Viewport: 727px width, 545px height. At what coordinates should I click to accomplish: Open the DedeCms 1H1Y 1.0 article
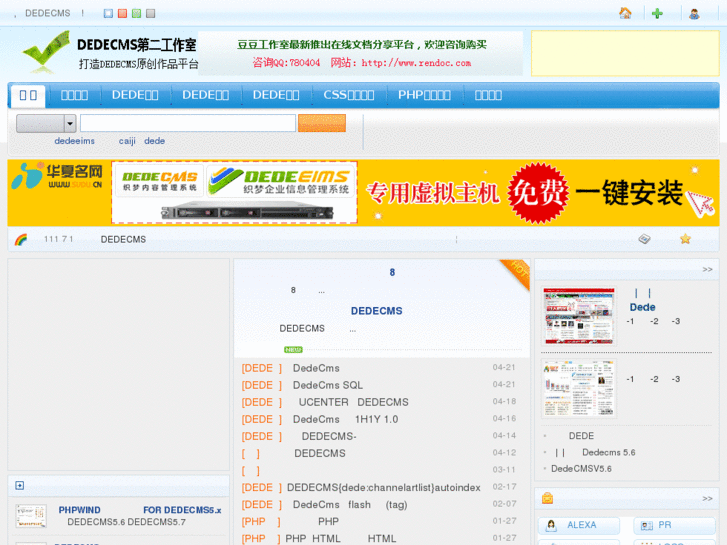[x=345, y=419]
